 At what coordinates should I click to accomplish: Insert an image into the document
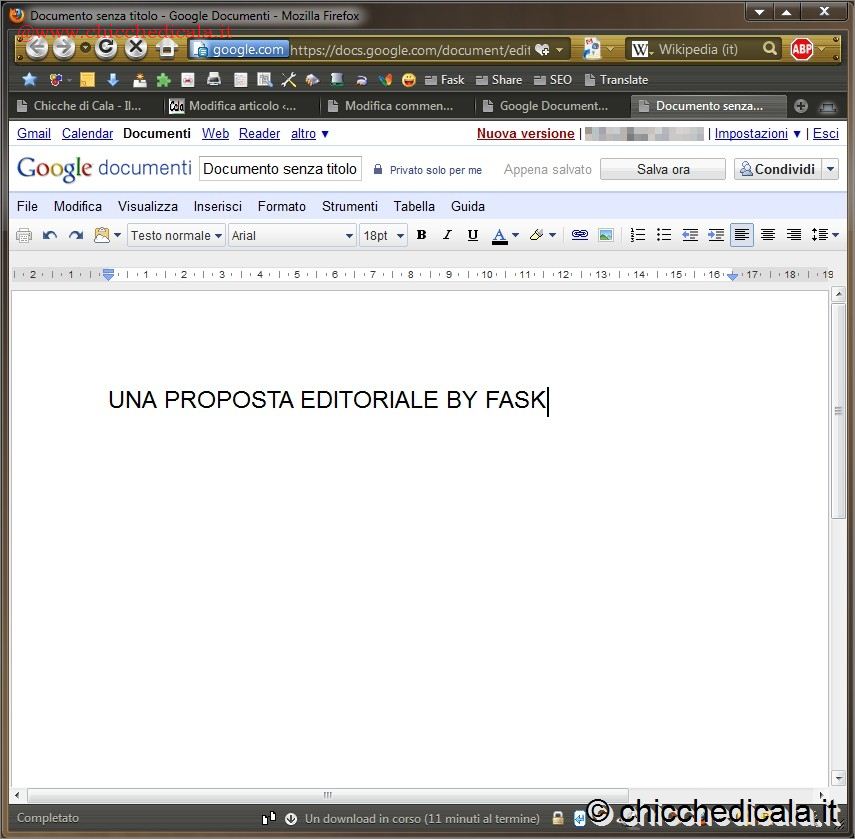coord(605,235)
